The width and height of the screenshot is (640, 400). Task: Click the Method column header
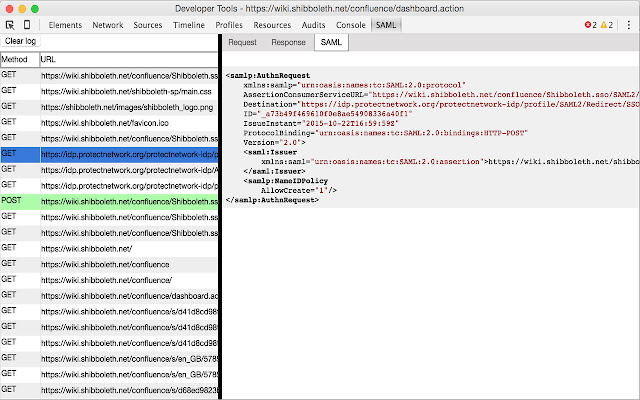click(18, 60)
